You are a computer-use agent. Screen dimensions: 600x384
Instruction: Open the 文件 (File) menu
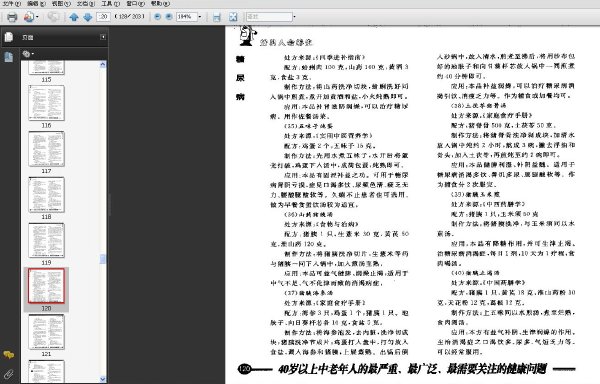[x=11, y=3]
